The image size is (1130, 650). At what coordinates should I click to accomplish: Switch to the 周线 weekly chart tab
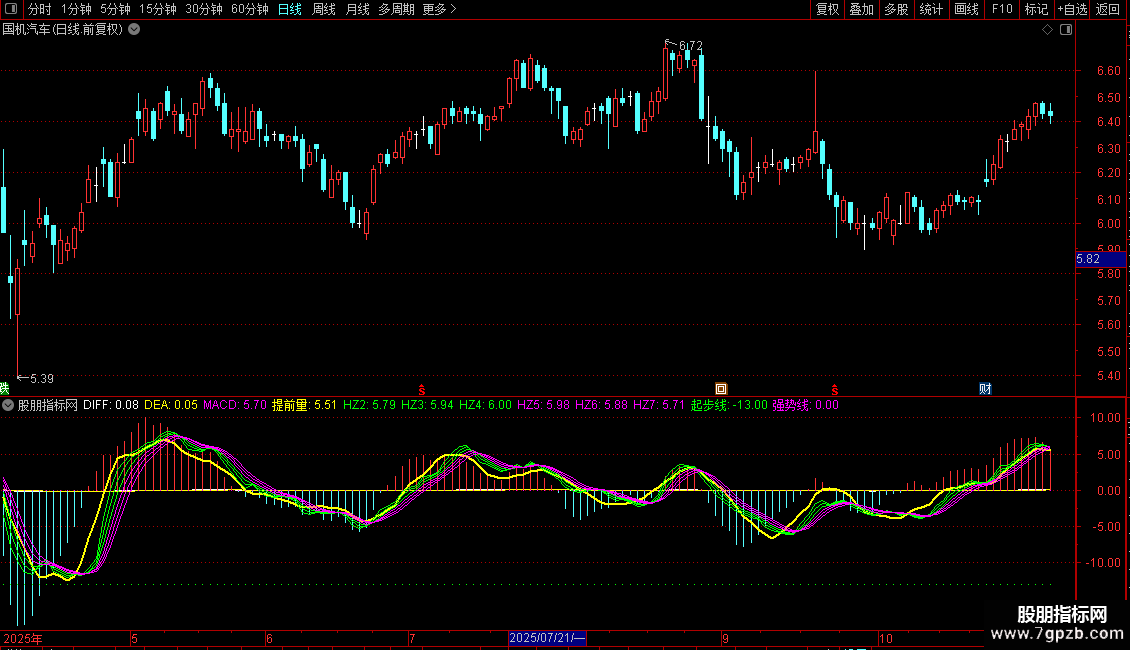[324, 10]
